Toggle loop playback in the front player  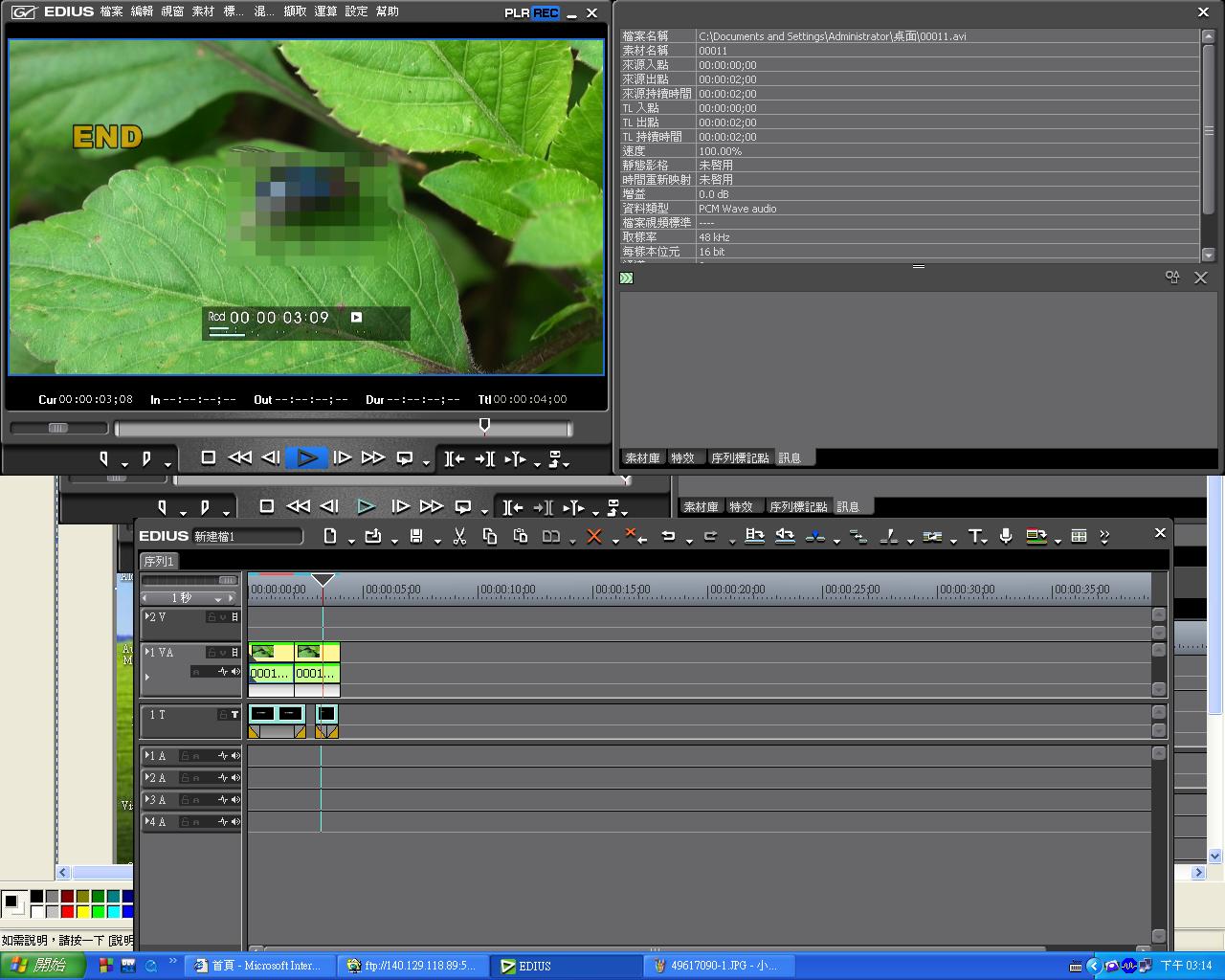(405, 457)
